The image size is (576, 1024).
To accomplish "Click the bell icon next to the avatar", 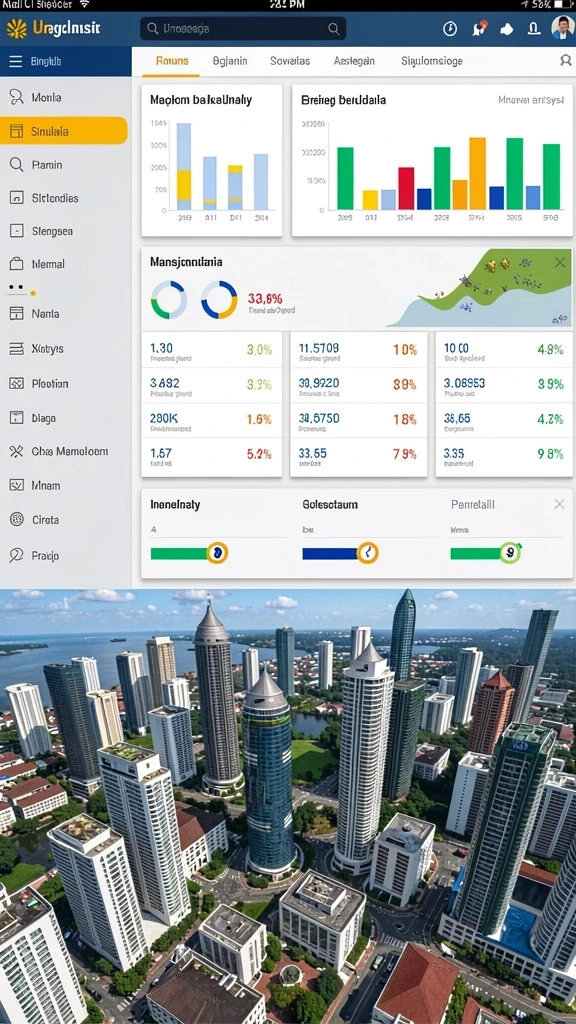I will click(x=534, y=29).
